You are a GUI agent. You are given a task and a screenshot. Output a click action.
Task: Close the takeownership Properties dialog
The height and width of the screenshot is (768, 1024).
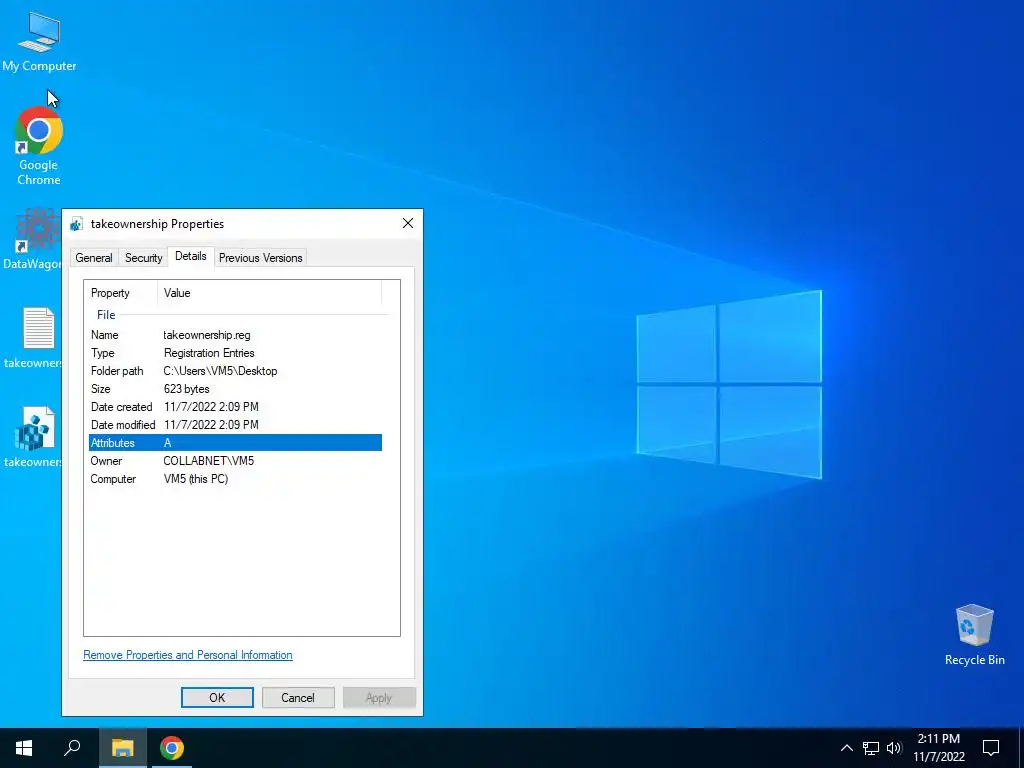[408, 223]
